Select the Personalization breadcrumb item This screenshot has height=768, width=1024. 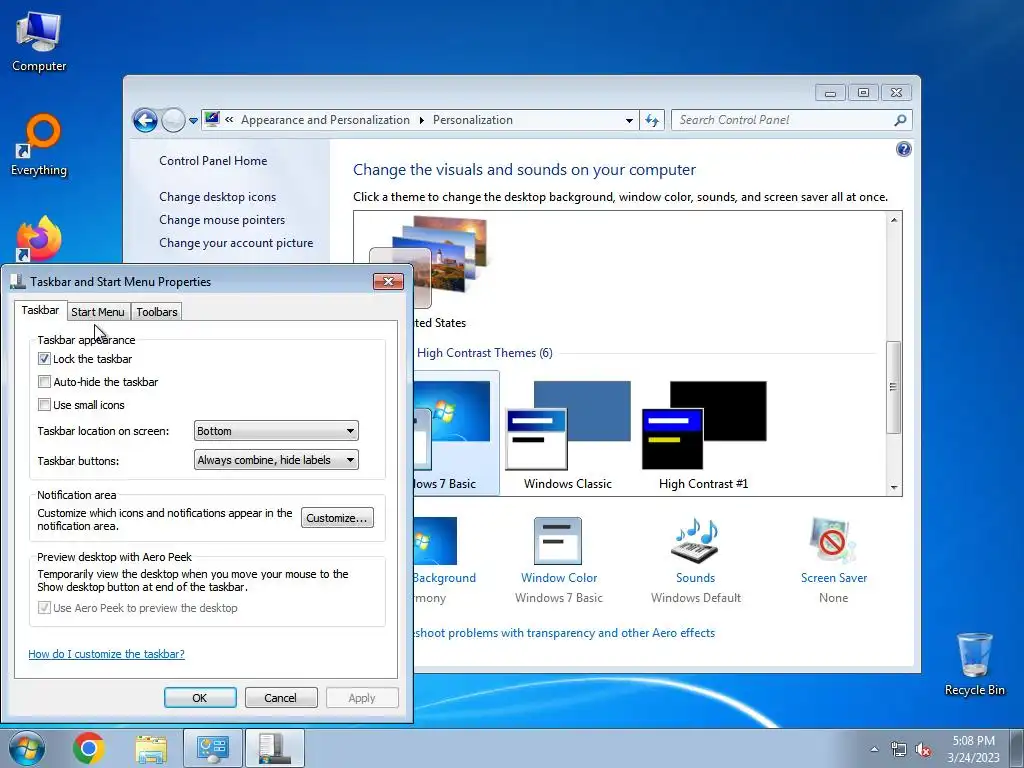tap(473, 120)
